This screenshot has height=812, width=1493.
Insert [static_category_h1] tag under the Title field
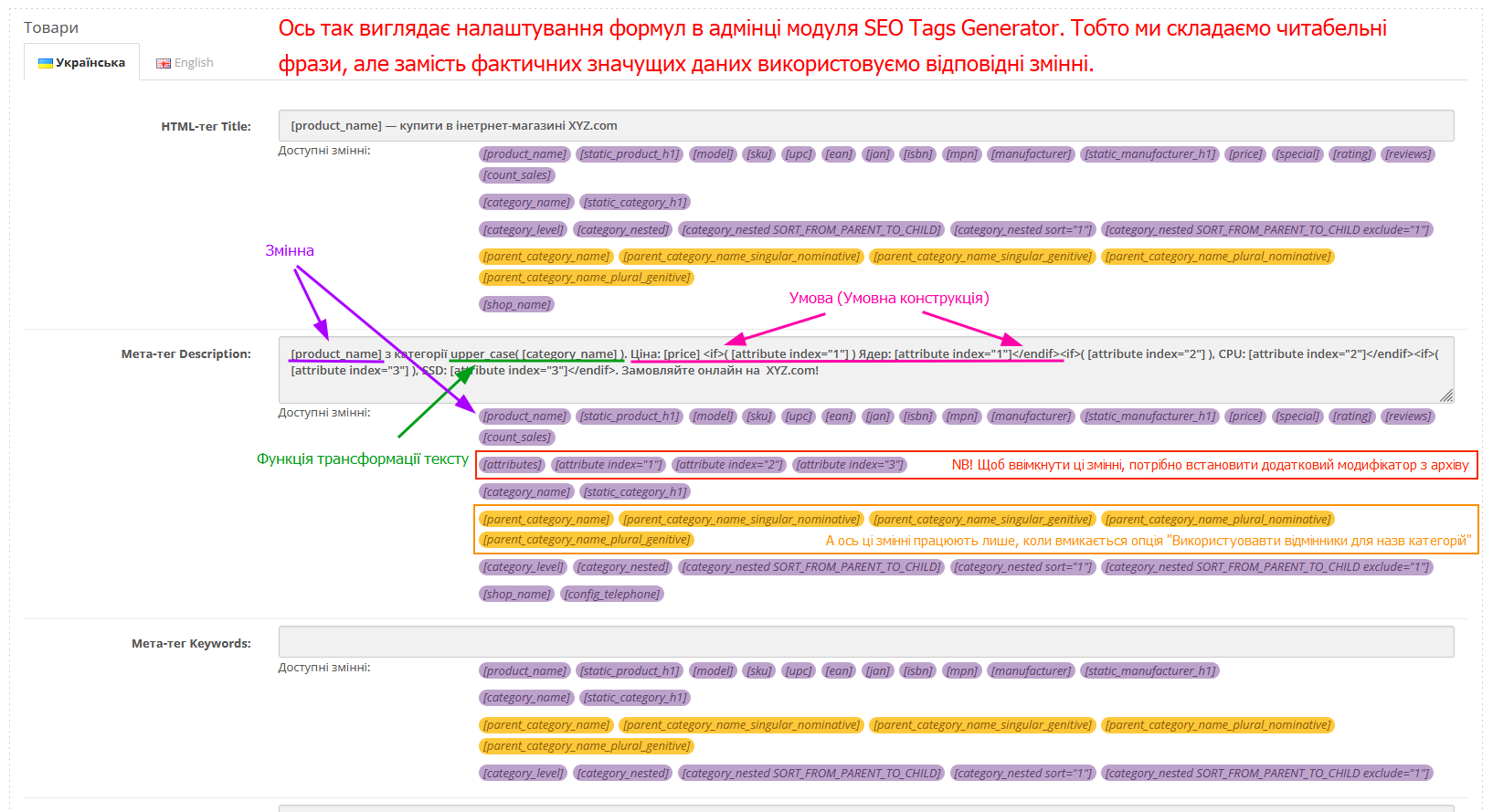(635, 203)
